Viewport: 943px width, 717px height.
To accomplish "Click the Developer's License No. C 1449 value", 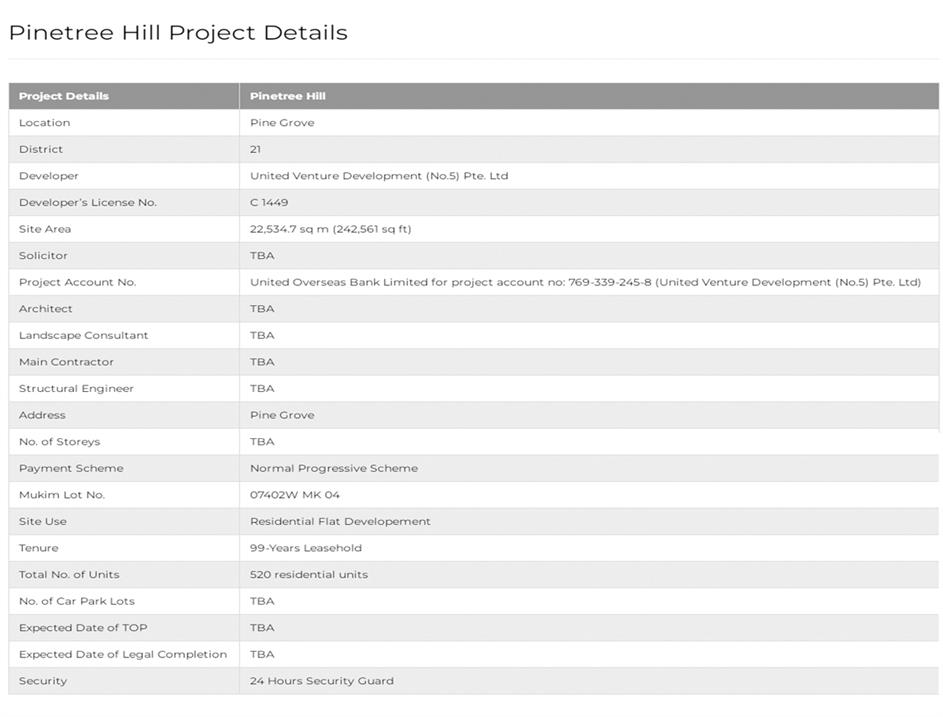I will (x=269, y=202).
